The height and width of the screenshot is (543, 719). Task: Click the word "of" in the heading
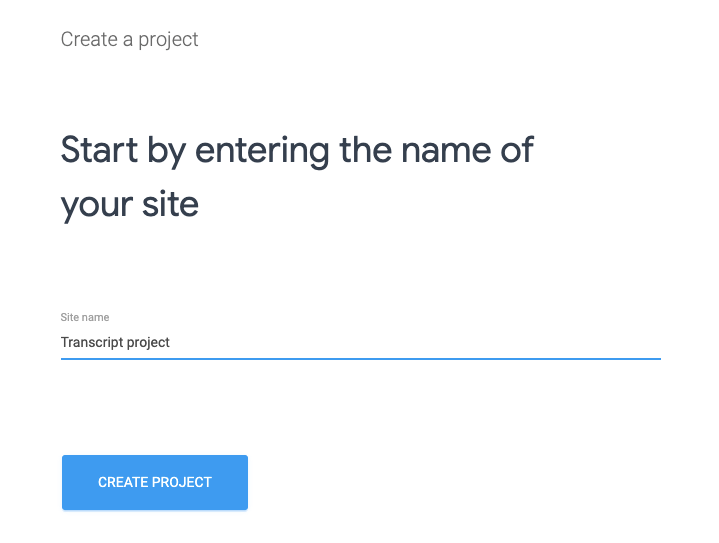click(x=516, y=151)
